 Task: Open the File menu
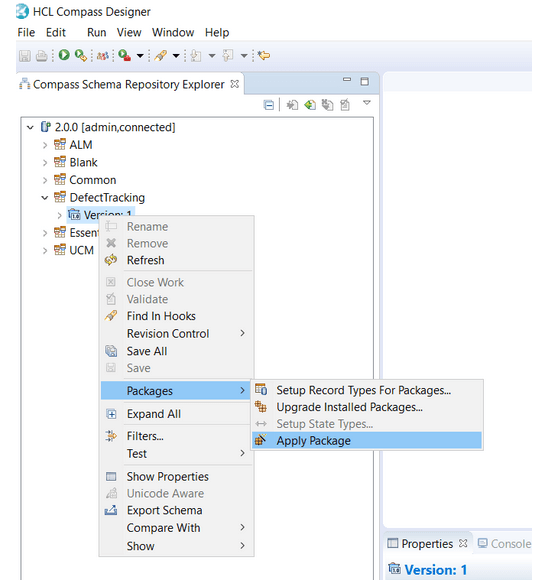tap(26, 33)
